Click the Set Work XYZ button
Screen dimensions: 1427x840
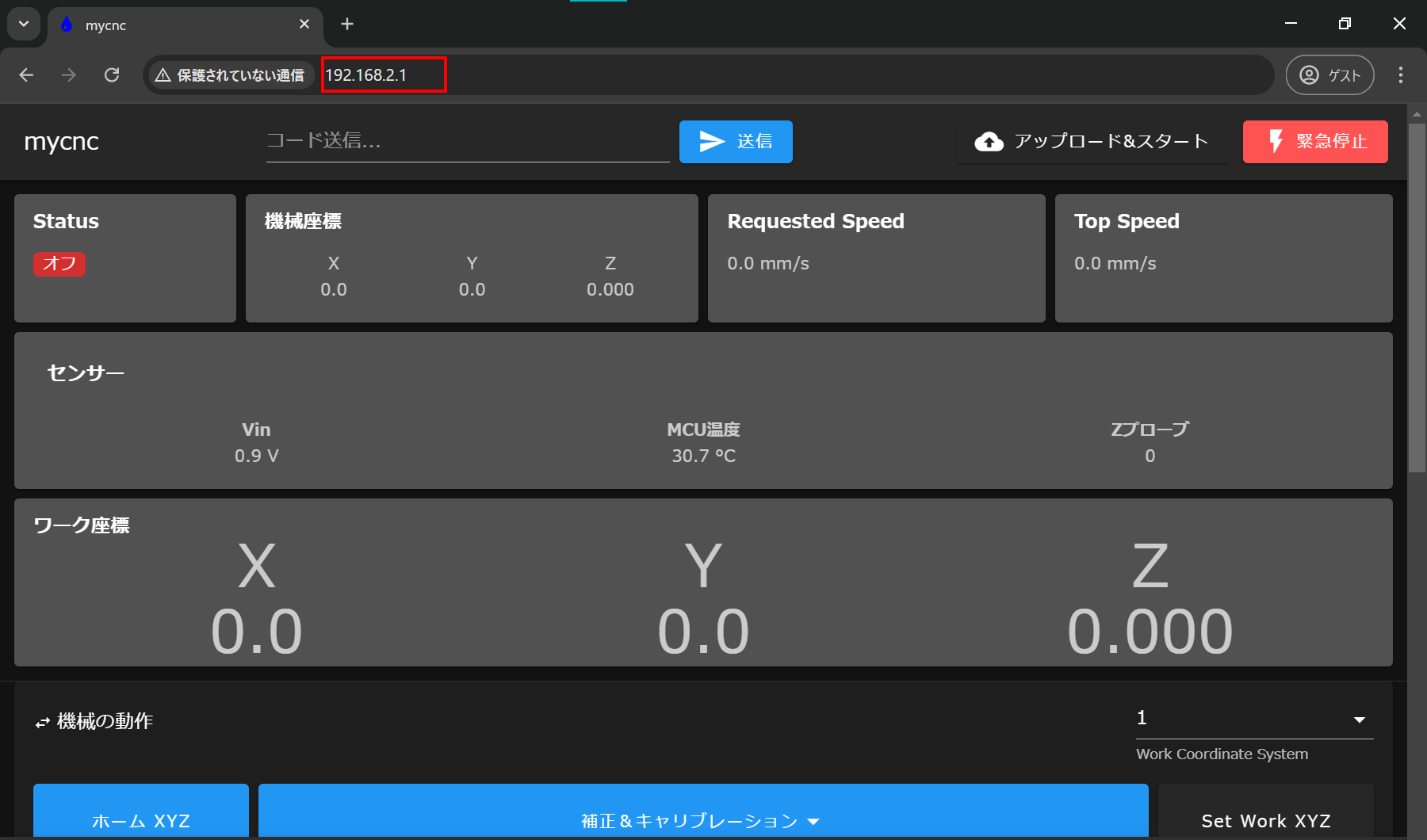pyautogui.click(x=1266, y=811)
